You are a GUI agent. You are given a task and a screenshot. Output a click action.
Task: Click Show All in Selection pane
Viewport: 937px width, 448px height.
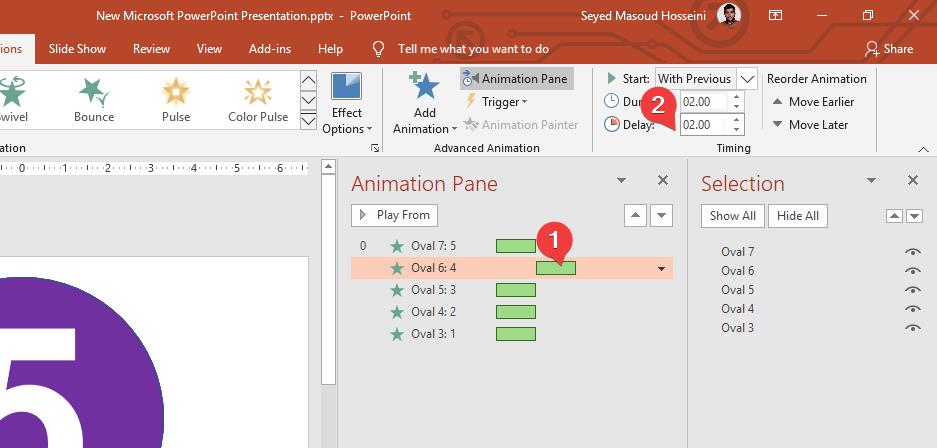click(x=733, y=216)
